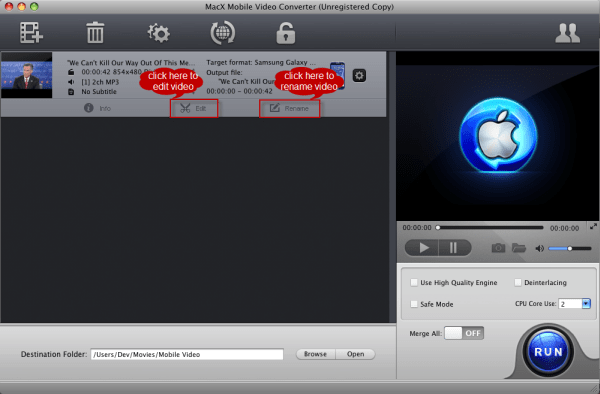Click the trash can delete icon
The width and height of the screenshot is (600, 394).
click(x=95, y=33)
